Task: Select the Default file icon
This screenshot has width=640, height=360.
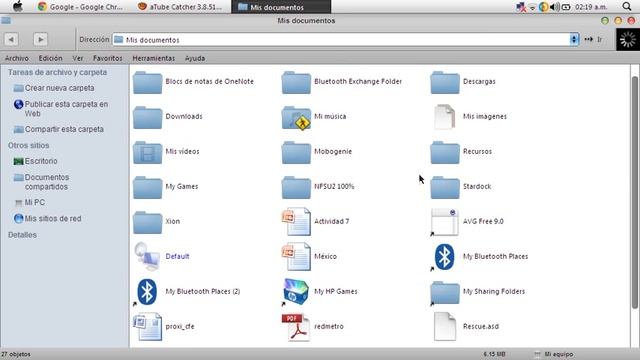Action: (147, 256)
